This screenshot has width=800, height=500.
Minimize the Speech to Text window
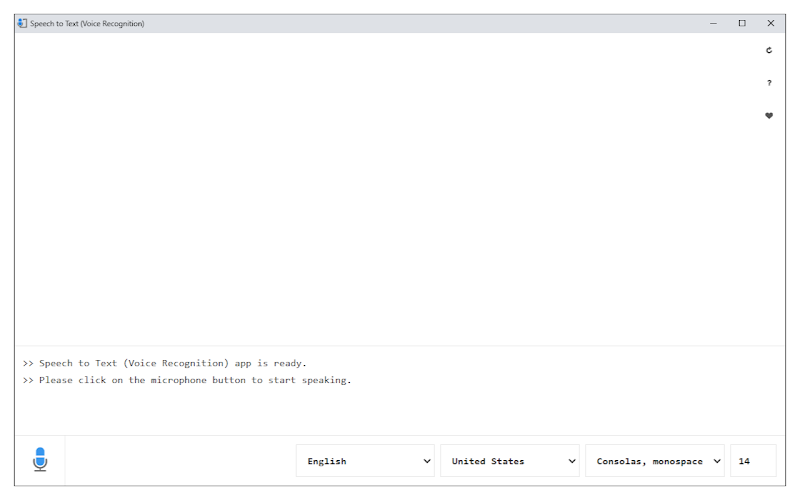[713, 23]
